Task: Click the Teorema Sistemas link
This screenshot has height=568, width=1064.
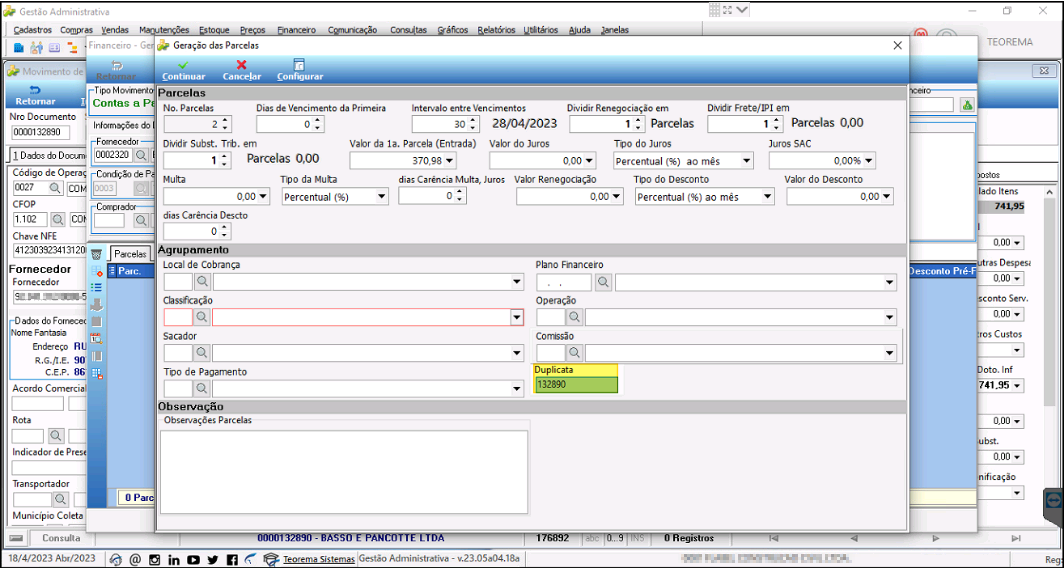Action: tap(318, 560)
